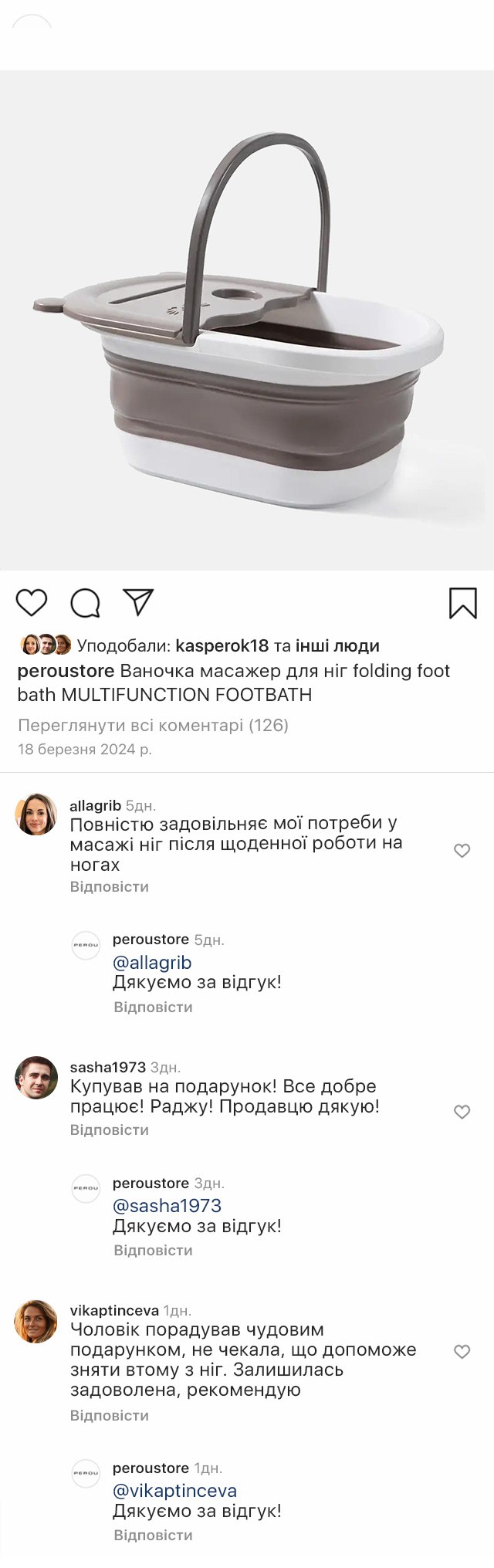Like sasha1973's comment with heart
This screenshot has width=494, height=1568.
(x=462, y=1112)
